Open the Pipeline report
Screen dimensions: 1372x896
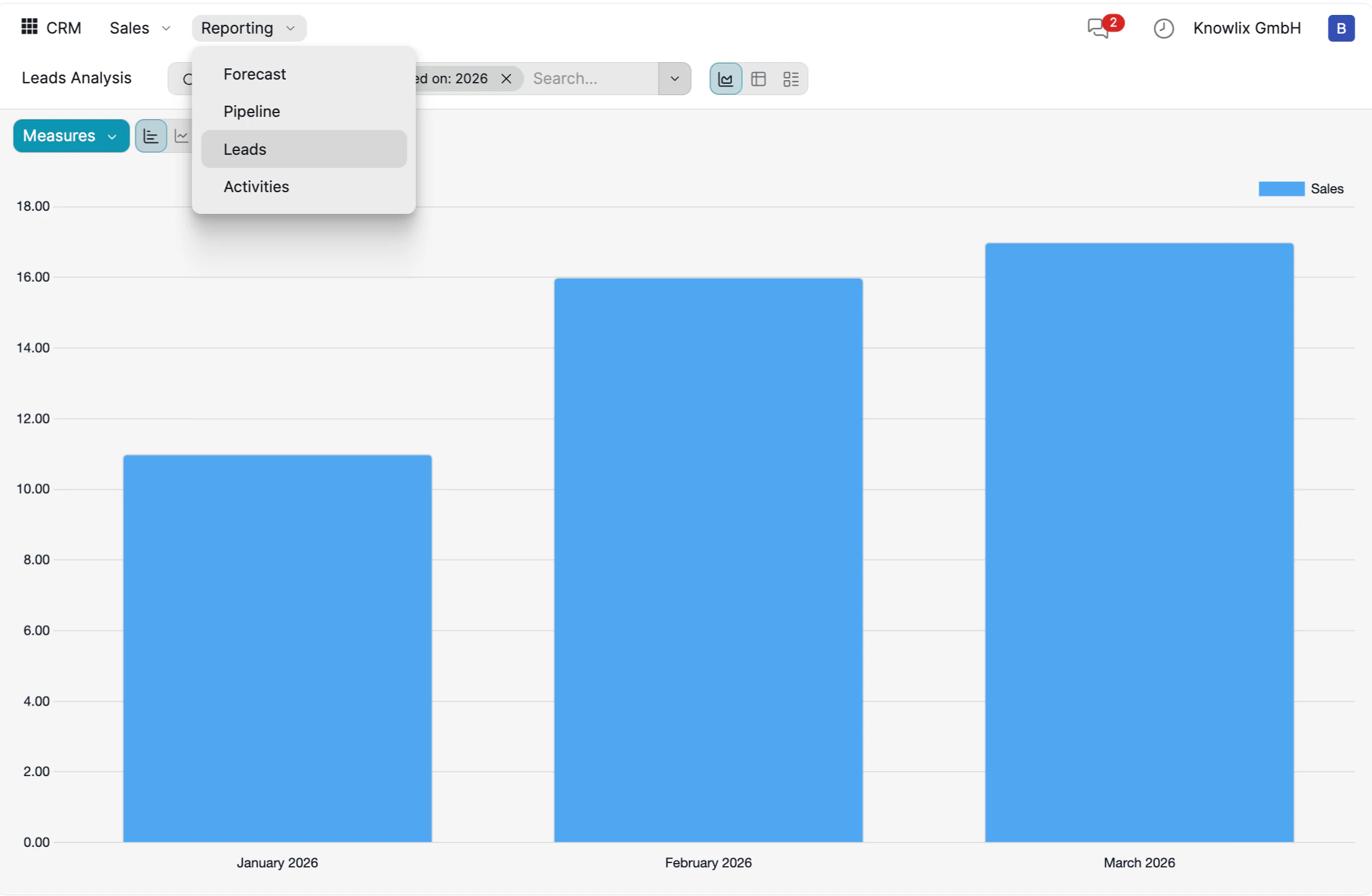click(251, 111)
